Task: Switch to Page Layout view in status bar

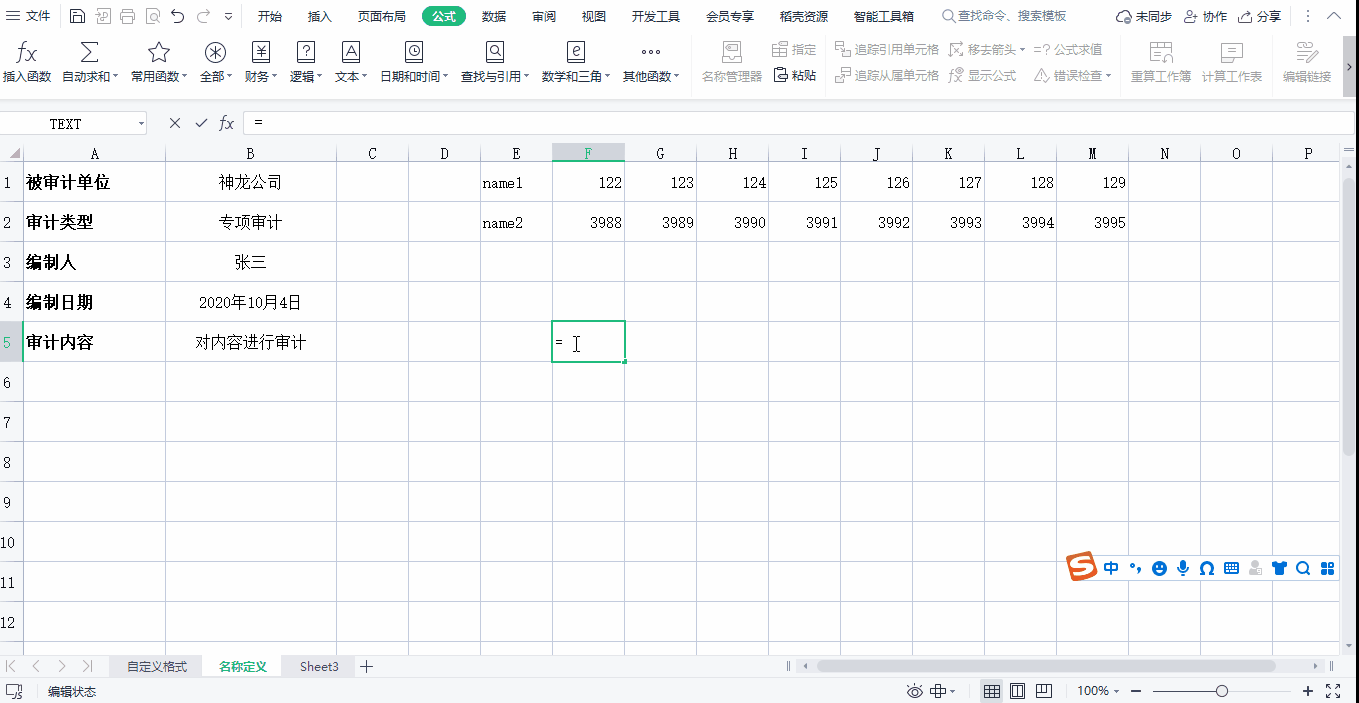Action: [x=1017, y=691]
